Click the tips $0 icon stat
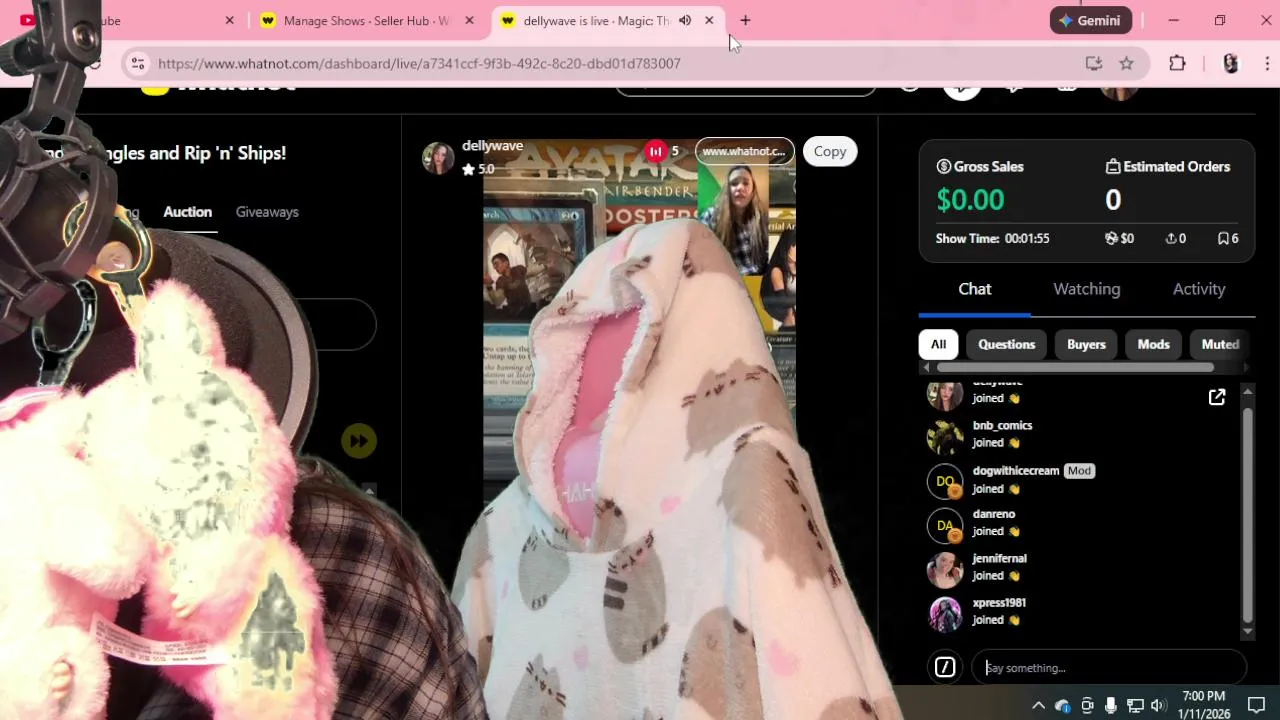Screen dimensions: 1280x720 [x=1119, y=238]
